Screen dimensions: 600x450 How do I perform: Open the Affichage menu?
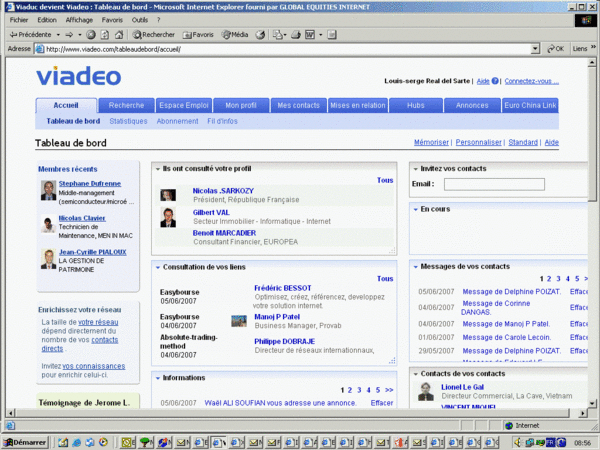pyautogui.click(x=79, y=20)
